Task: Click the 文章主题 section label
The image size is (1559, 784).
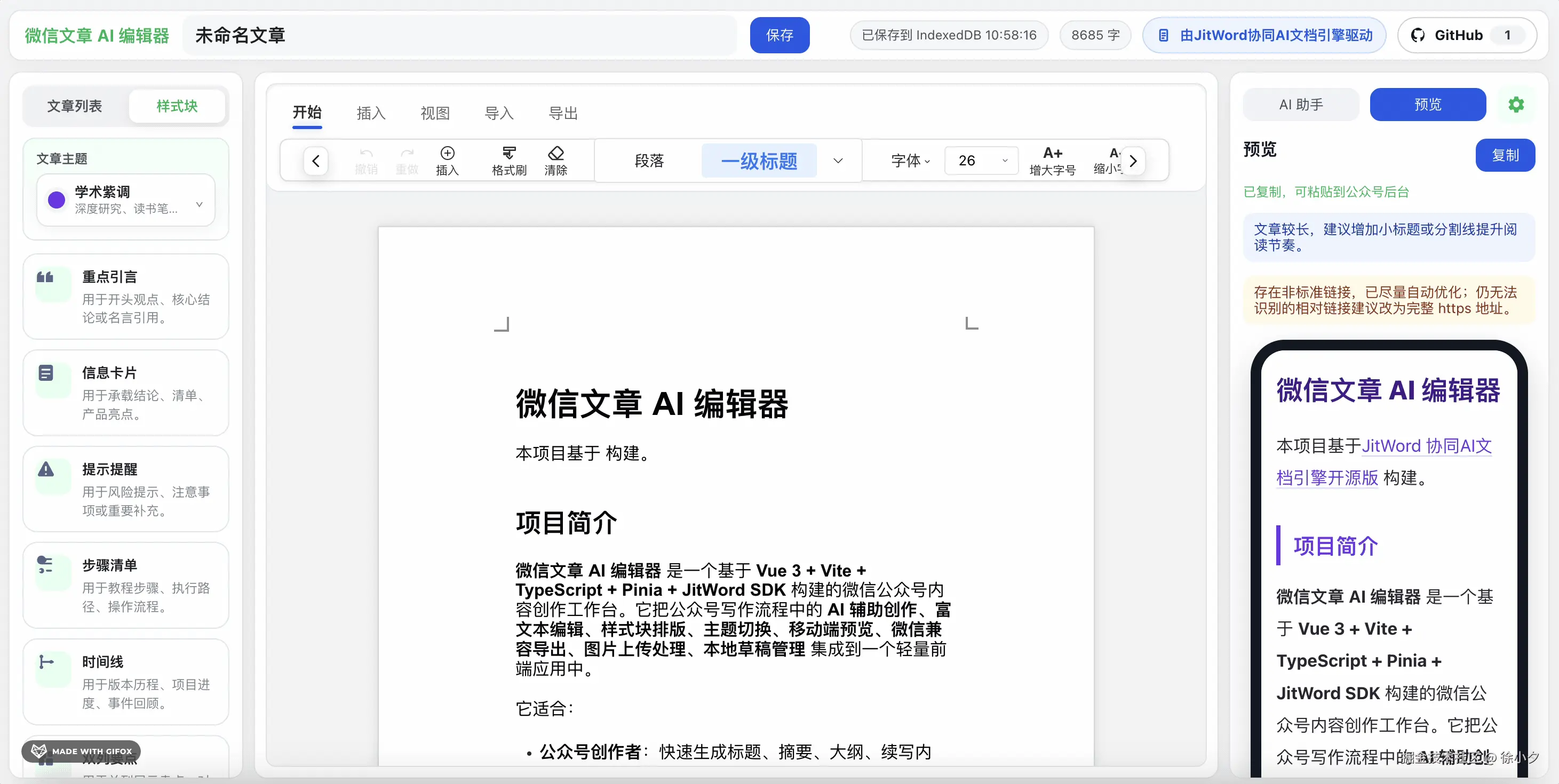Action: coord(62,158)
